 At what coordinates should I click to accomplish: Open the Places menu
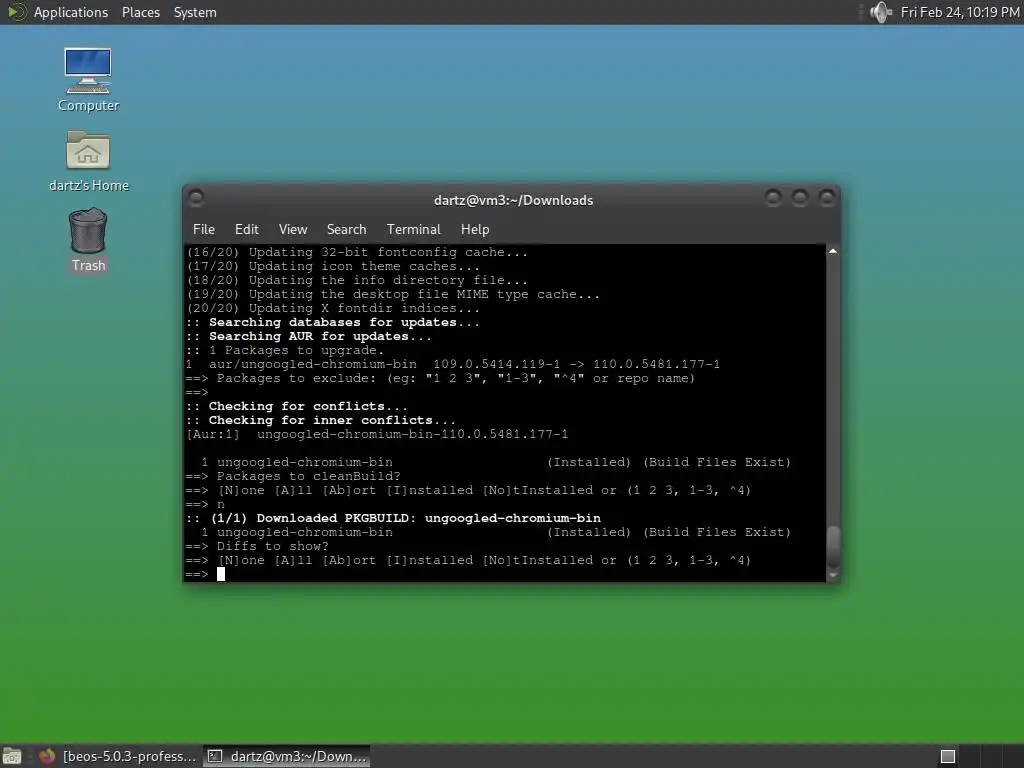(140, 12)
